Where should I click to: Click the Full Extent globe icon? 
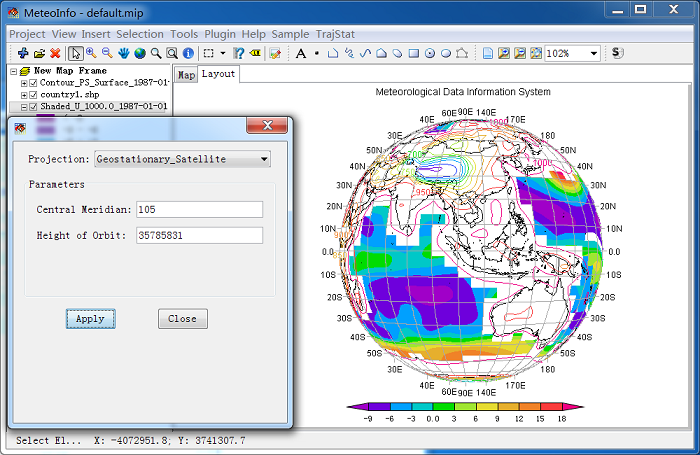click(x=140, y=54)
